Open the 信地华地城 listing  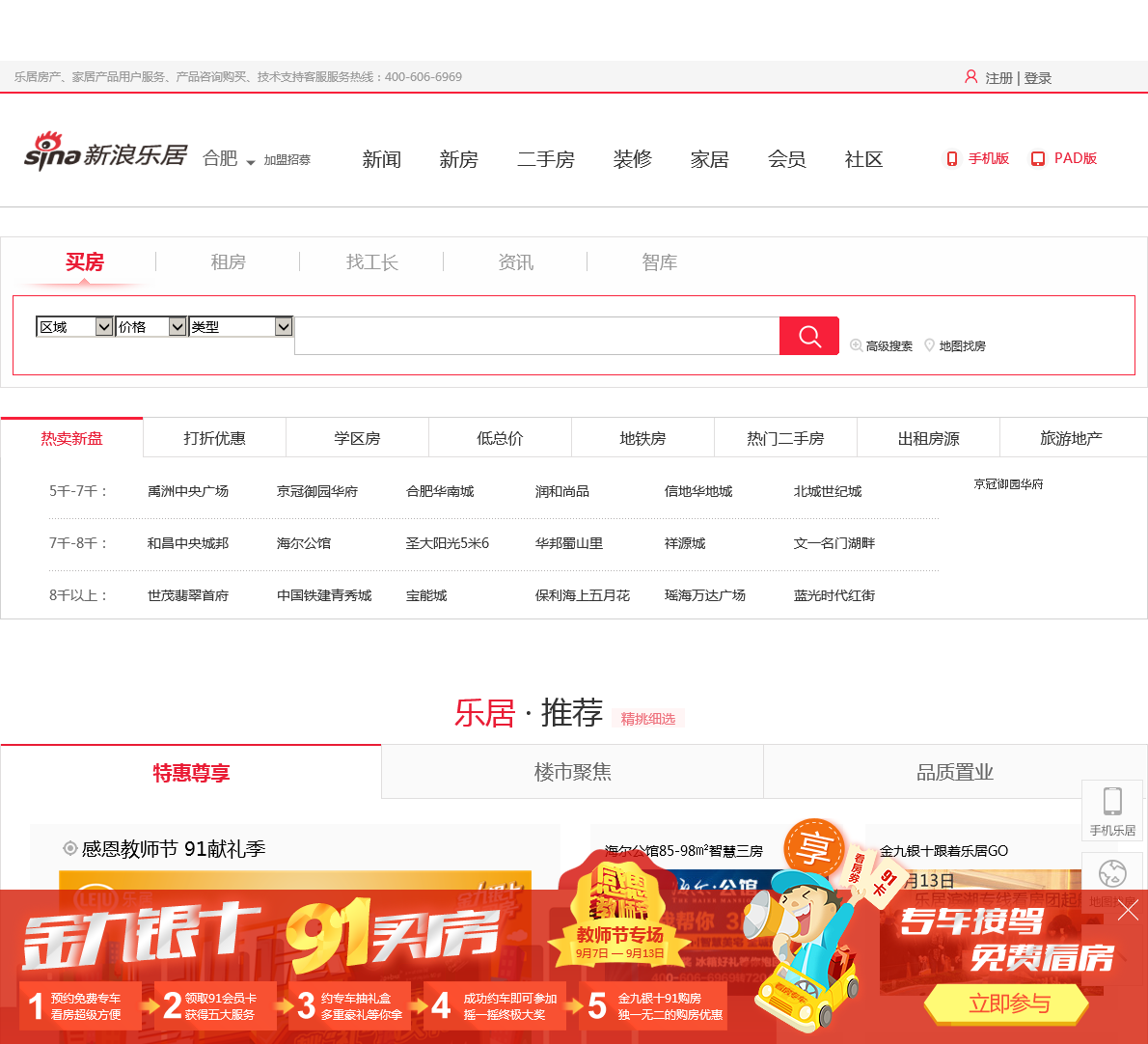(x=698, y=491)
